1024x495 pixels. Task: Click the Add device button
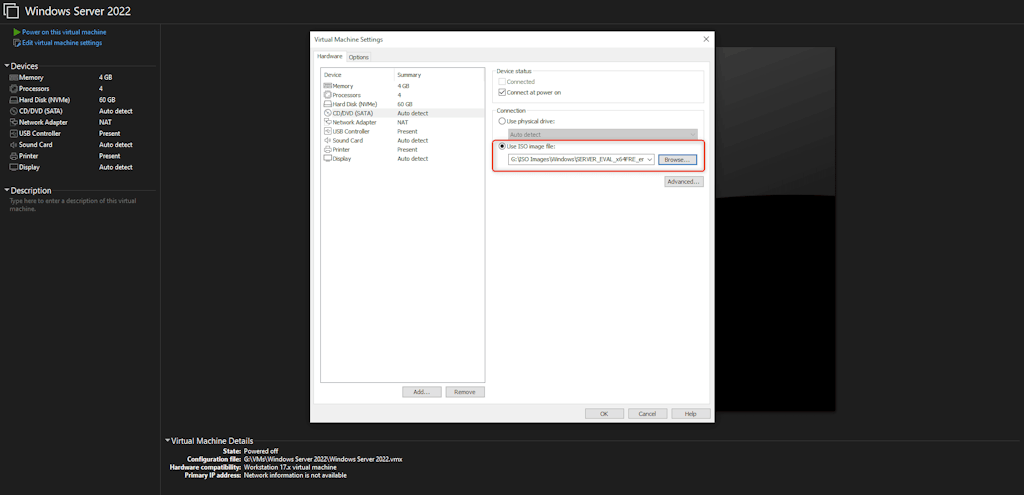coord(421,392)
